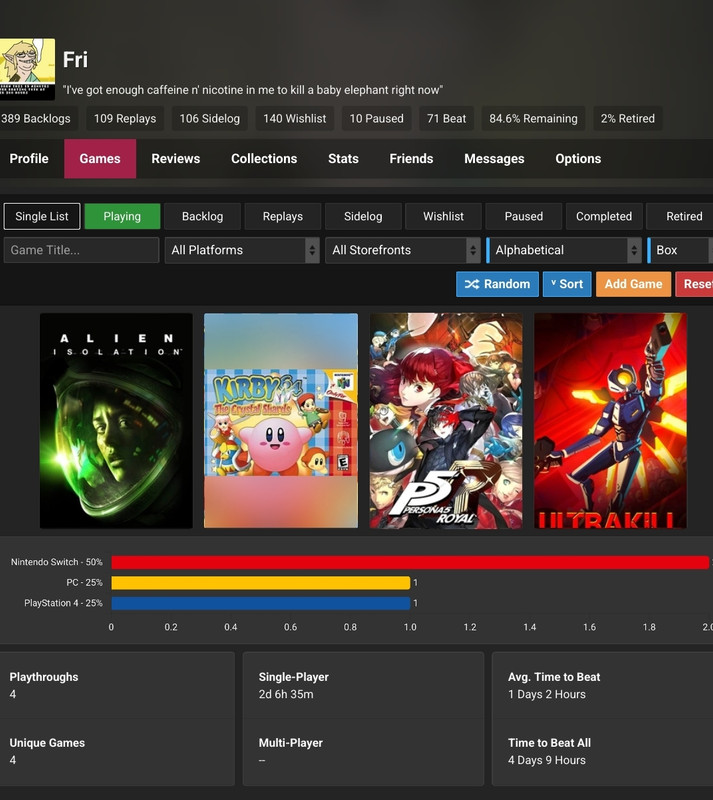Click the 109 Replays stat badge
This screenshot has width=713, height=800.
(125, 118)
